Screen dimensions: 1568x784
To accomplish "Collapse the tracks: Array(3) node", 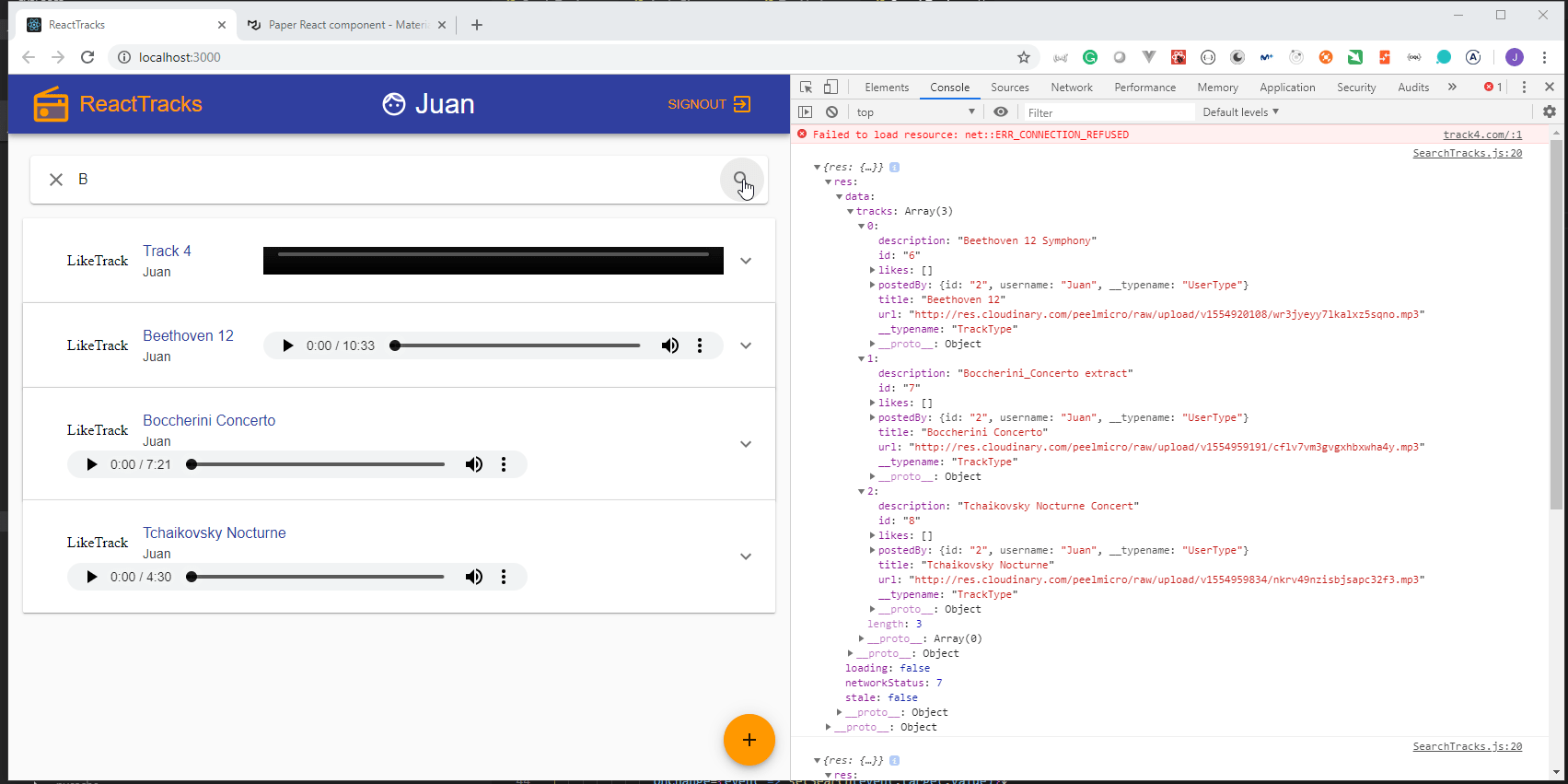I will [x=850, y=211].
